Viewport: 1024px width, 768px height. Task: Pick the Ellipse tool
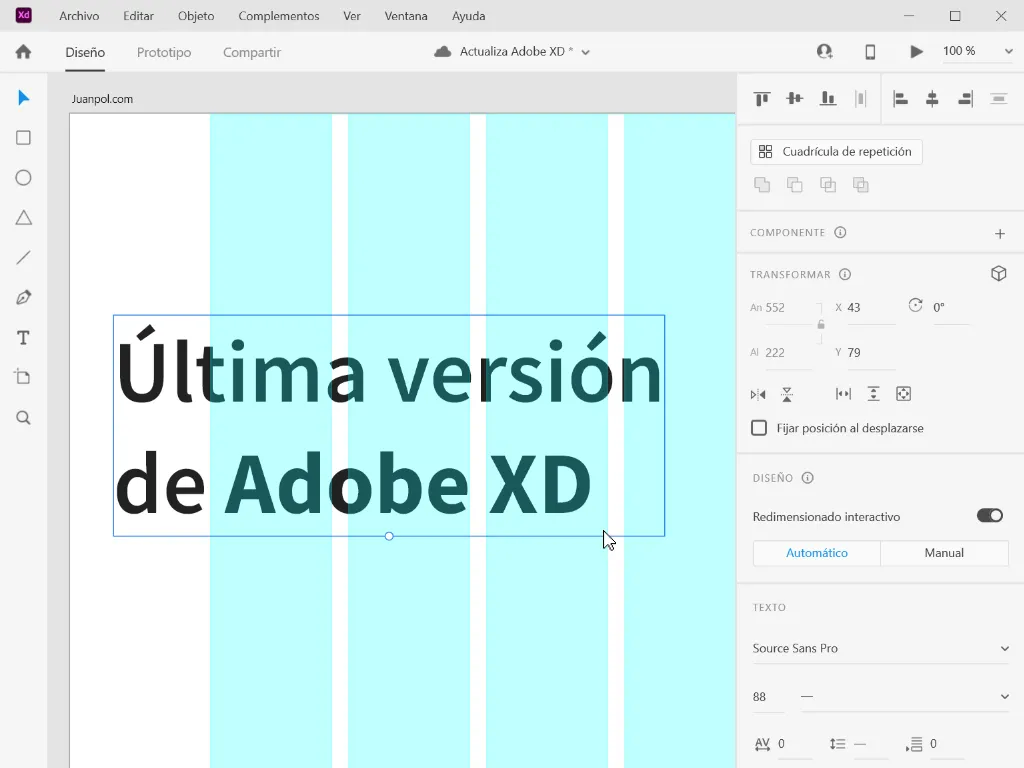(24, 178)
